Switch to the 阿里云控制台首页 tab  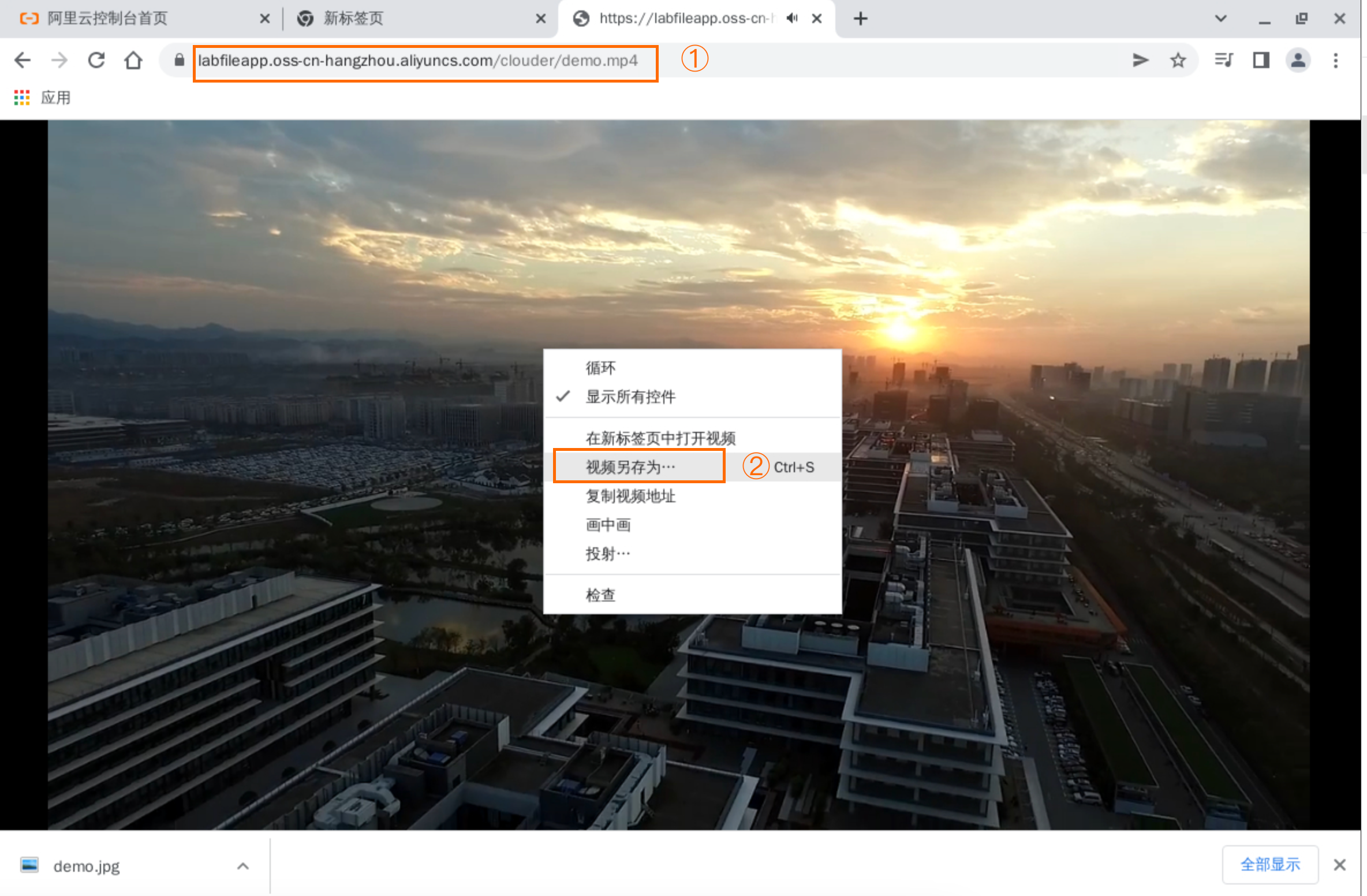[107, 18]
